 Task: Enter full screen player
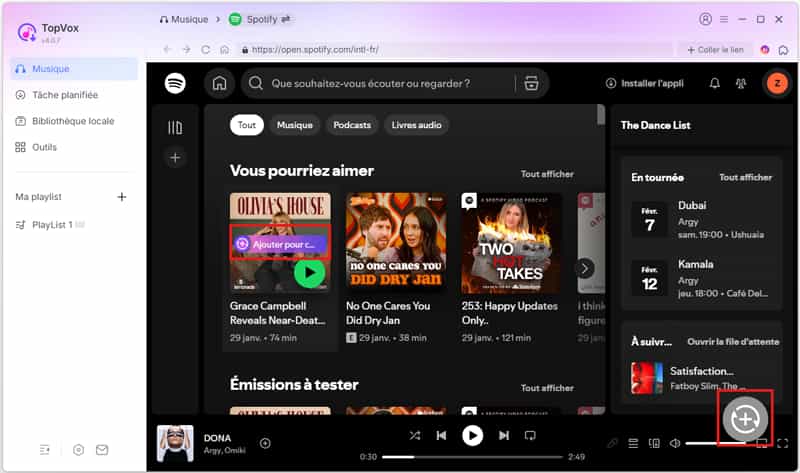click(783, 443)
